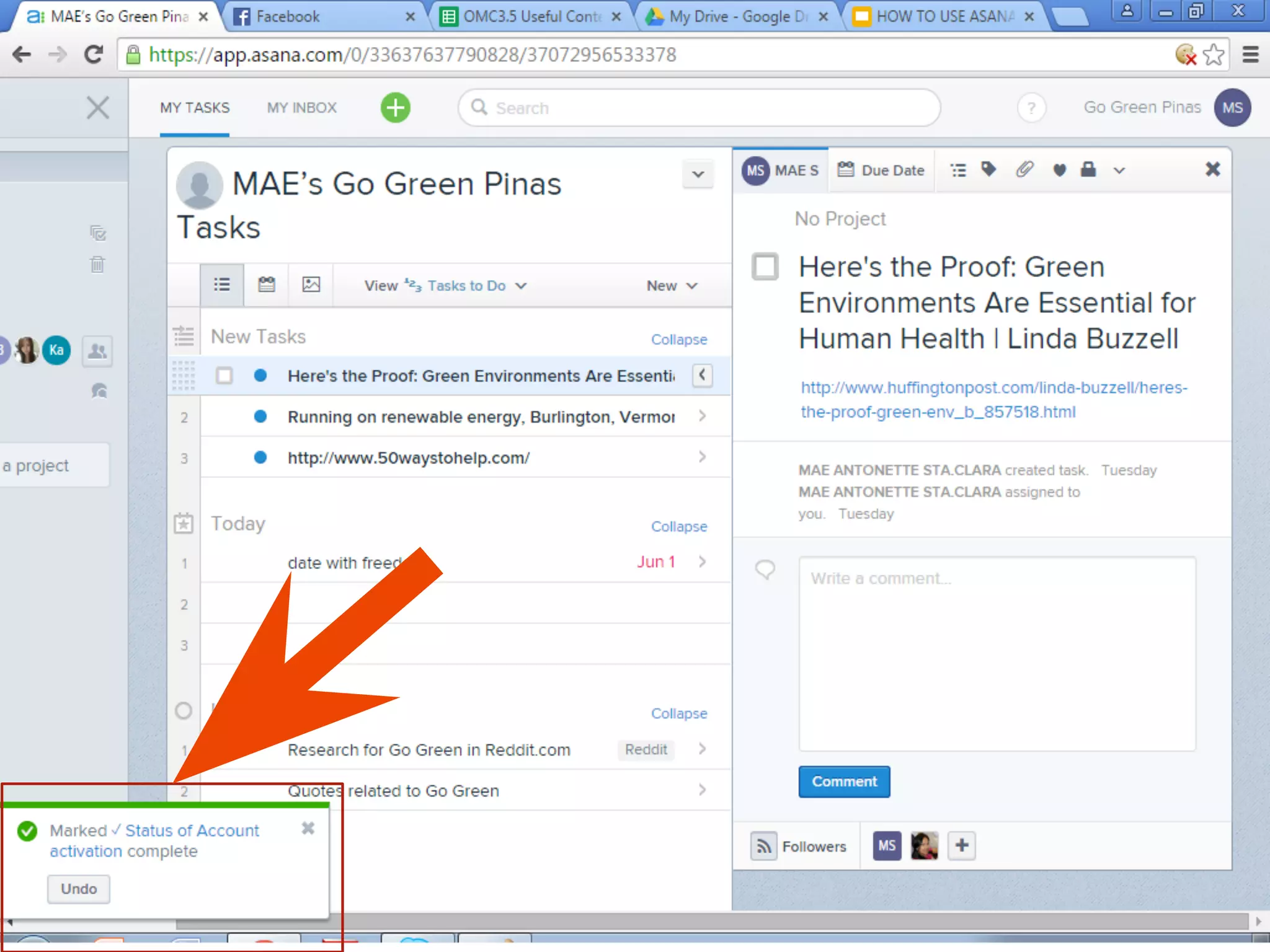This screenshot has height=952, width=1270.
Task: Click the green plus add-task icon
Action: point(395,108)
